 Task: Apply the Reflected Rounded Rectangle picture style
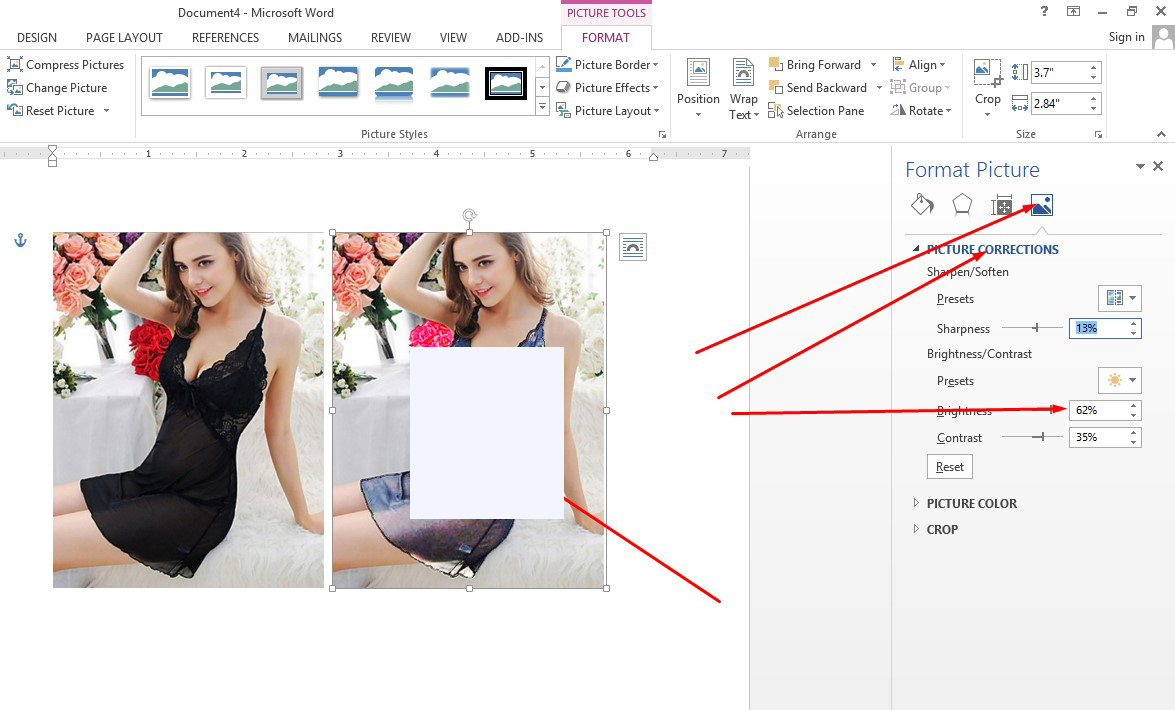(394, 82)
